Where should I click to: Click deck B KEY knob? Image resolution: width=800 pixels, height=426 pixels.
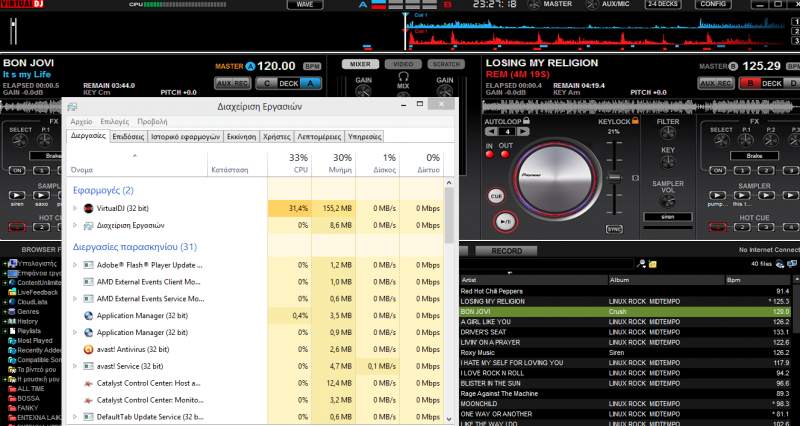click(x=668, y=163)
